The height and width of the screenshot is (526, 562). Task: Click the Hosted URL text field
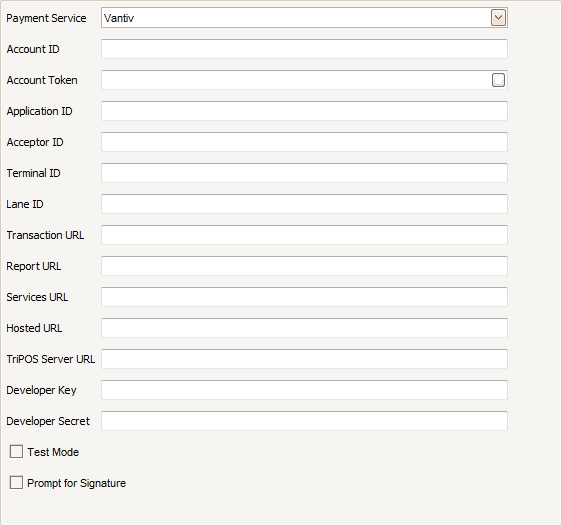coord(304,328)
